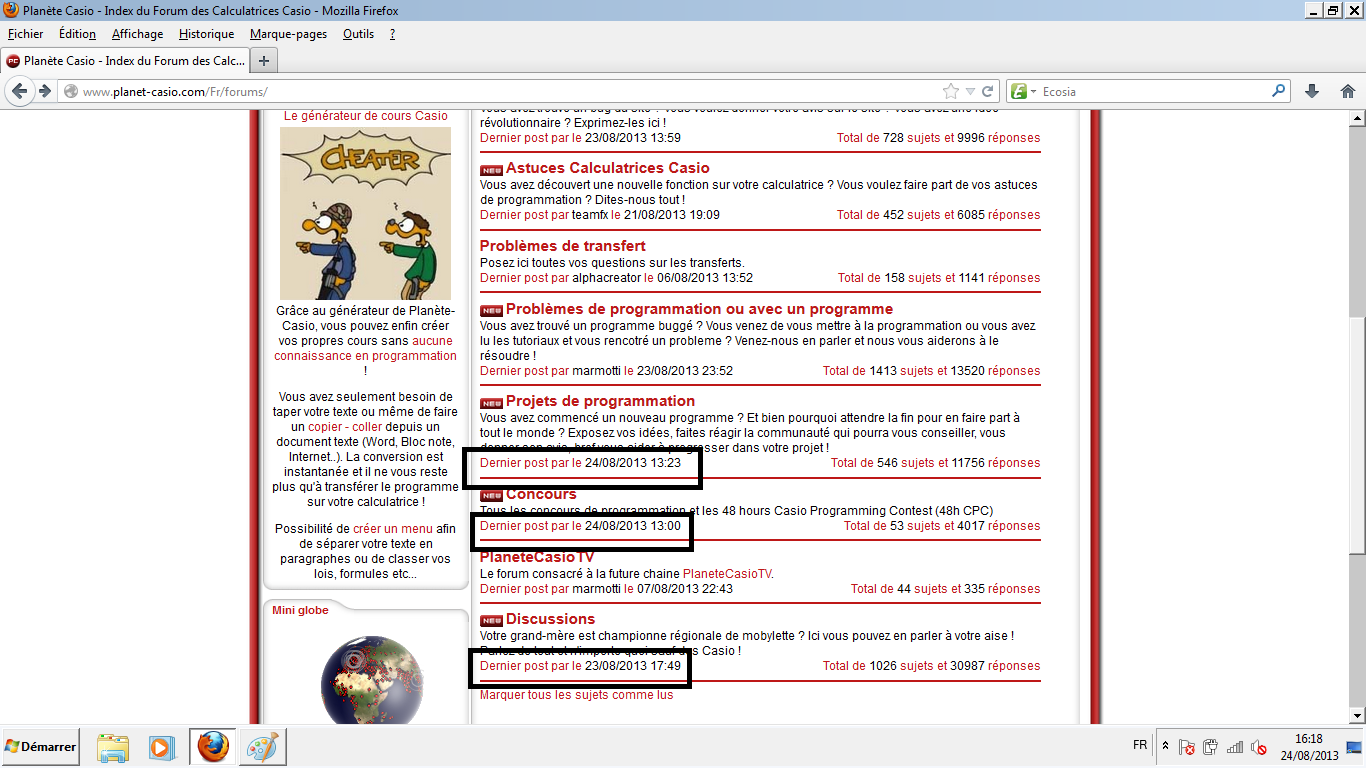Open the teamfx user profile link
The image size is (1366, 768).
pyautogui.click(x=590, y=215)
